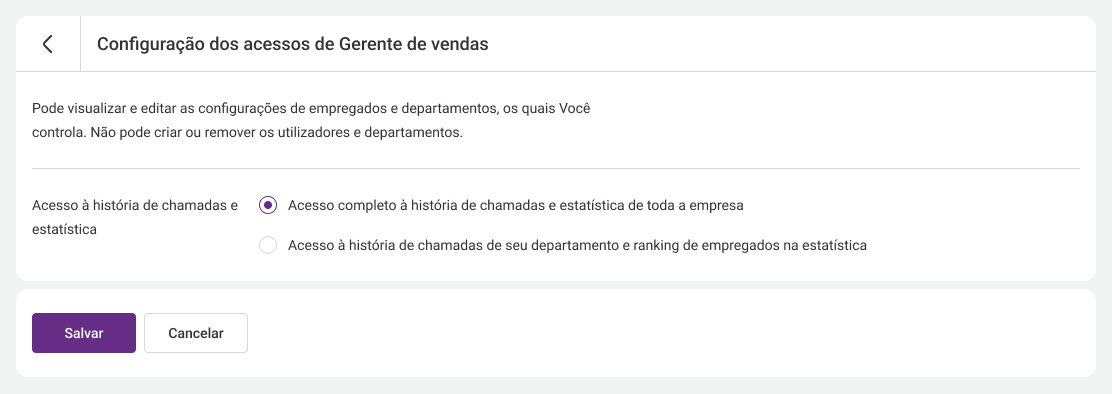Image resolution: width=1112 pixels, height=394 pixels.
Task: Click the 'Acesso completo à história' option label
Action: coord(516,206)
